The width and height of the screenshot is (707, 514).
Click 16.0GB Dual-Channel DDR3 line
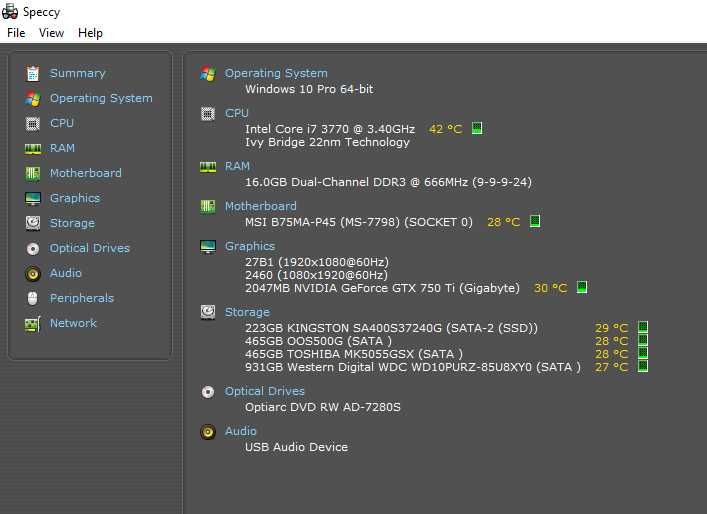[x=388, y=182]
